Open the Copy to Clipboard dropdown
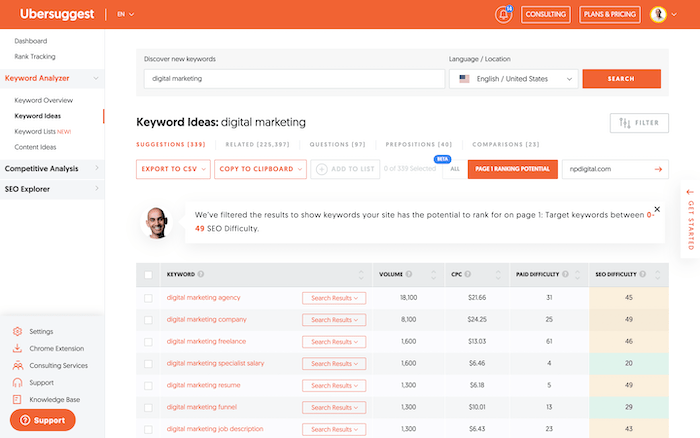The image size is (700, 438). 260,169
